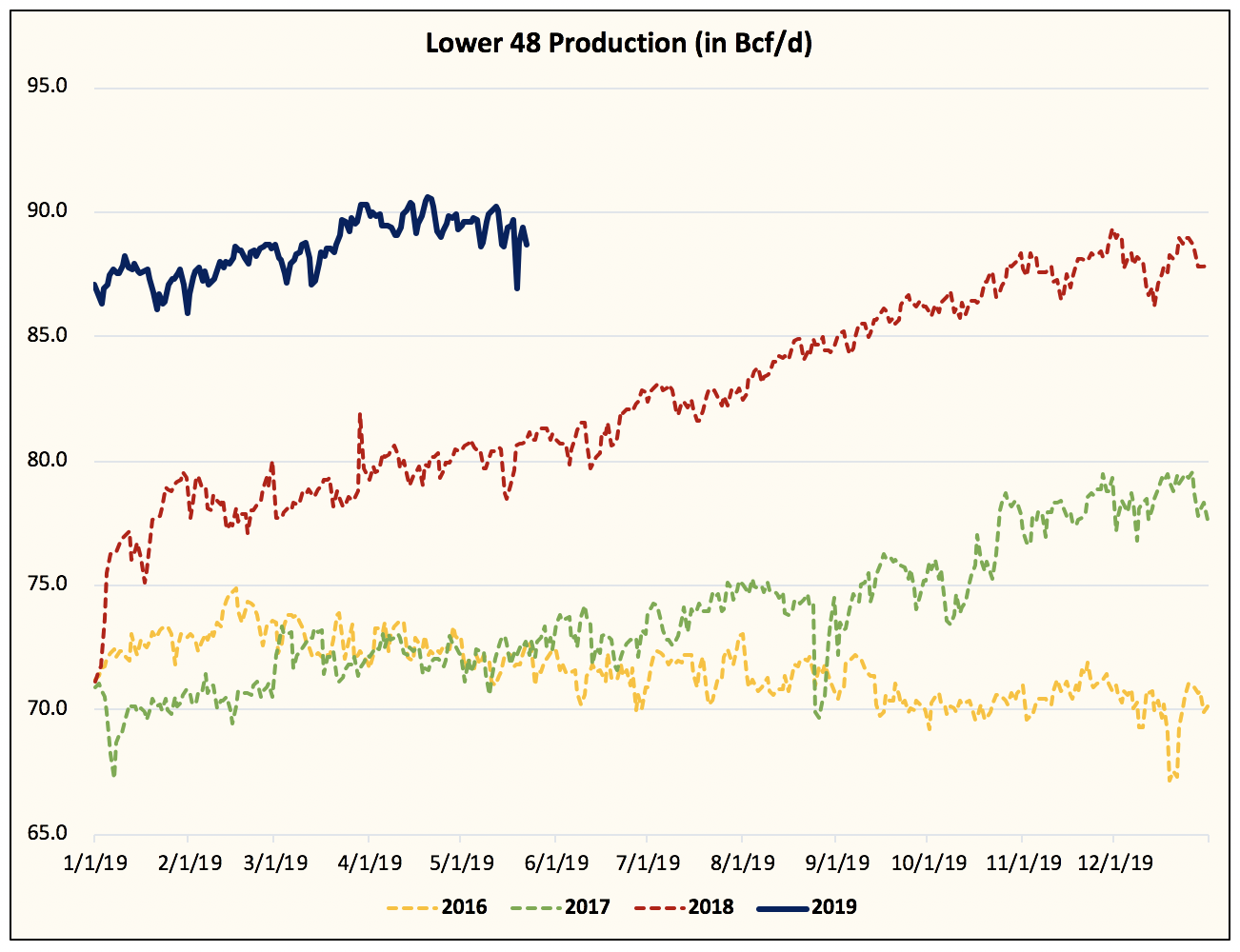Select the red 2018 legend marker
The width and height of the screenshot is (1240, 952).
pyautogui.click(x=660, y=907)
